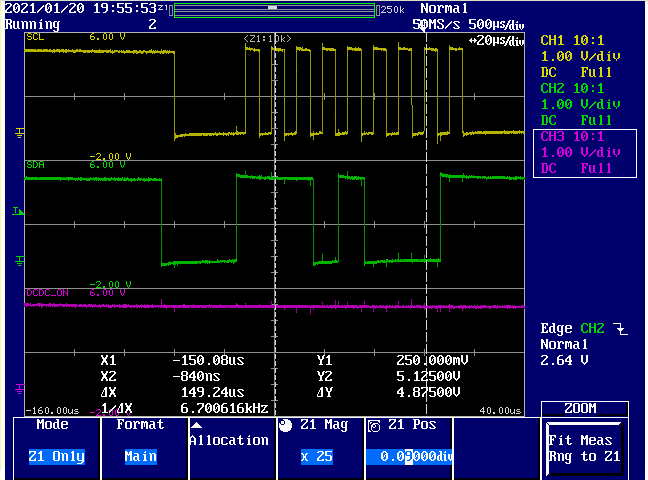Click the falling edge trigger slope icon

620,329
